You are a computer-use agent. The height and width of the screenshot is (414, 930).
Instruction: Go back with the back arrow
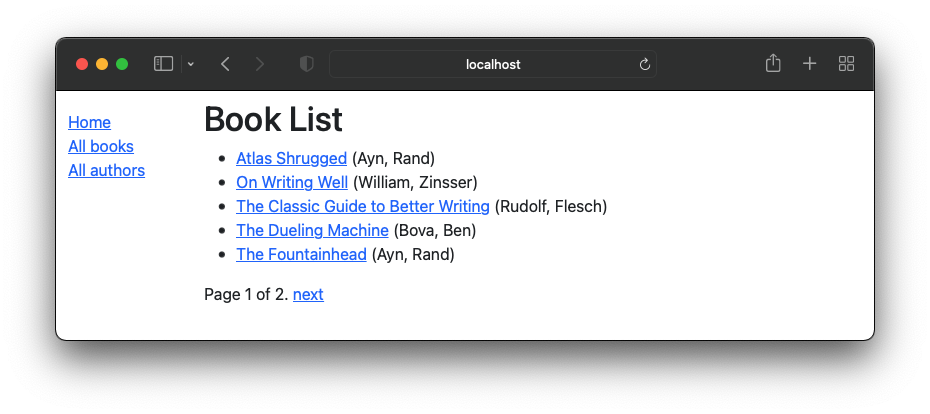pyautogui.click(x=225, y=64)
